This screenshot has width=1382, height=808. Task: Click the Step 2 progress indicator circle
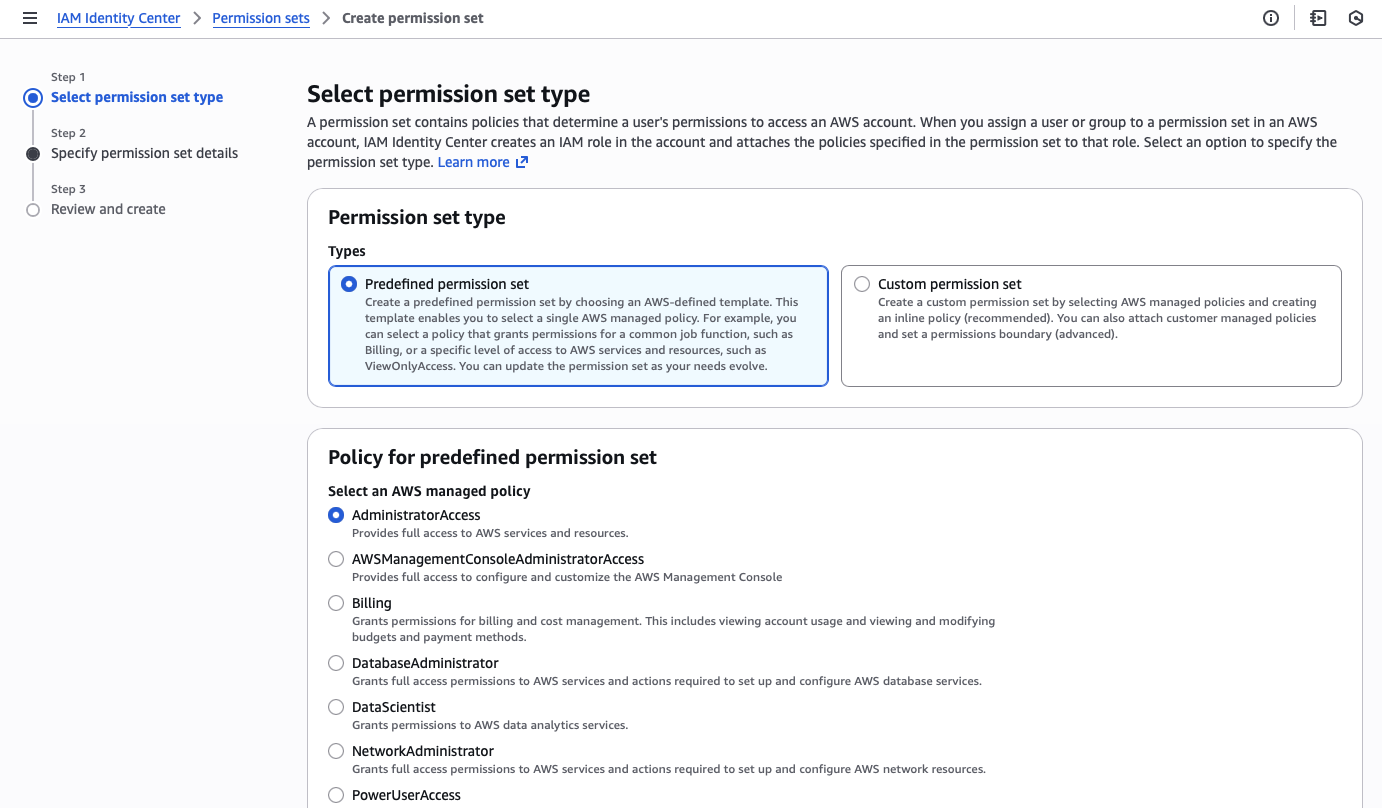point(31,153)
